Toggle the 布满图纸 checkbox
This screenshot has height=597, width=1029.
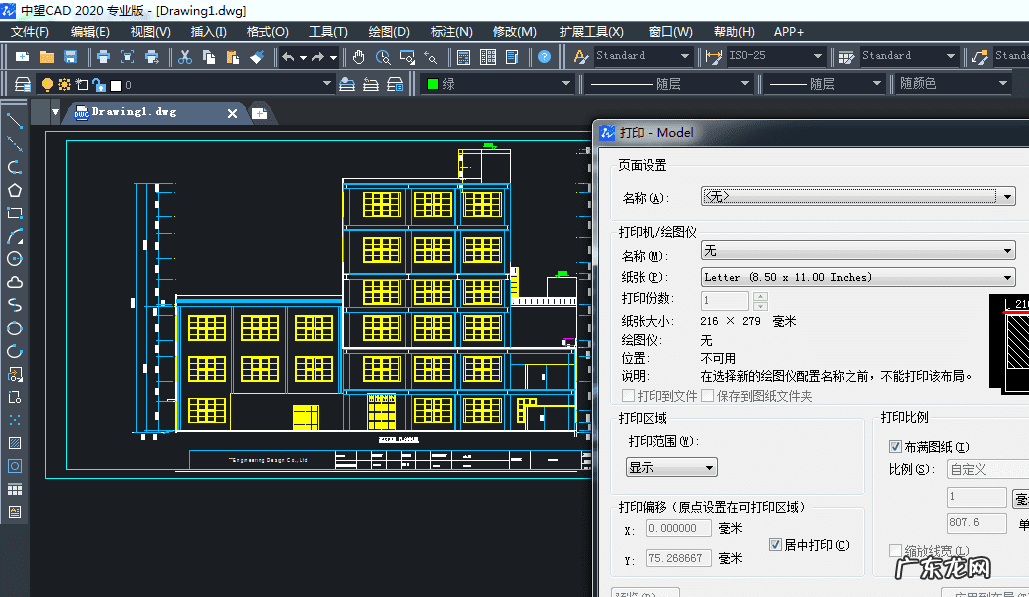tap(895, 447)
